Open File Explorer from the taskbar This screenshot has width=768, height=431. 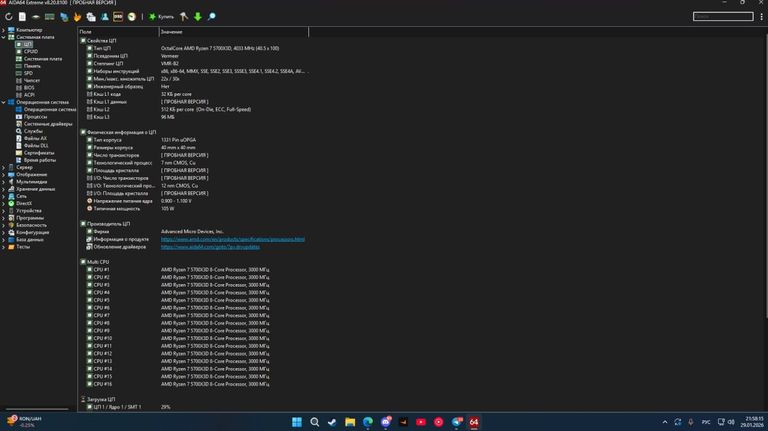[x=350, y=422]
